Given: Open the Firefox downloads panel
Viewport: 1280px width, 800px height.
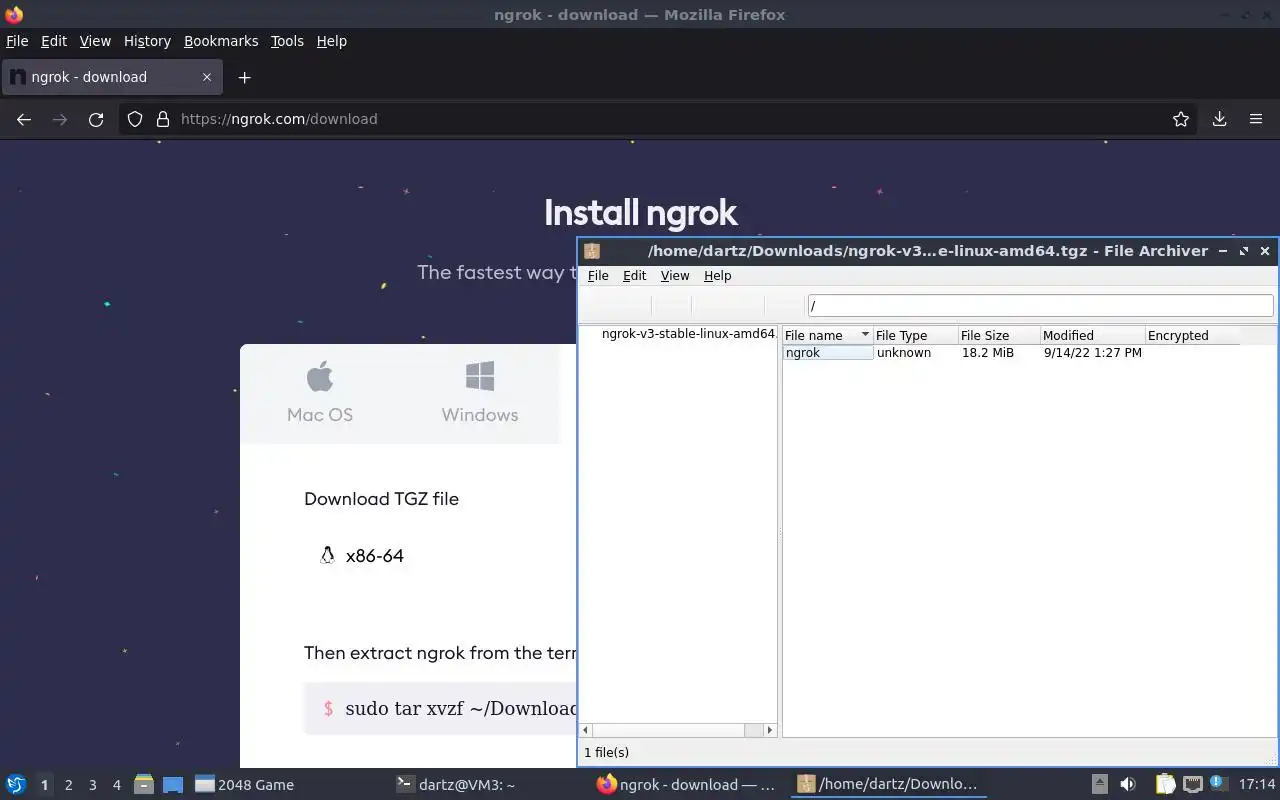Looking at the screenshot, I should point(1219,119).
